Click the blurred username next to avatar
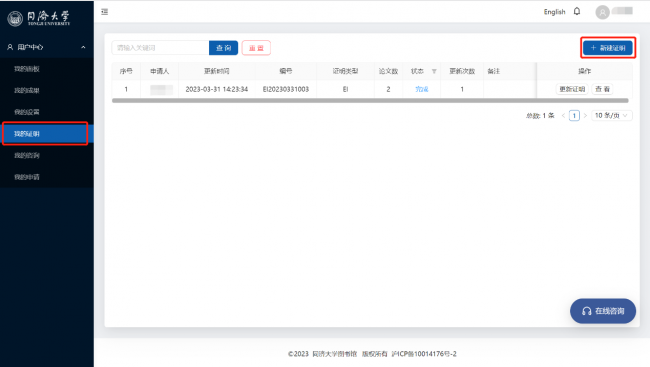Image resolution: width=650 pixels, height=367 pixels. [622, 11]
